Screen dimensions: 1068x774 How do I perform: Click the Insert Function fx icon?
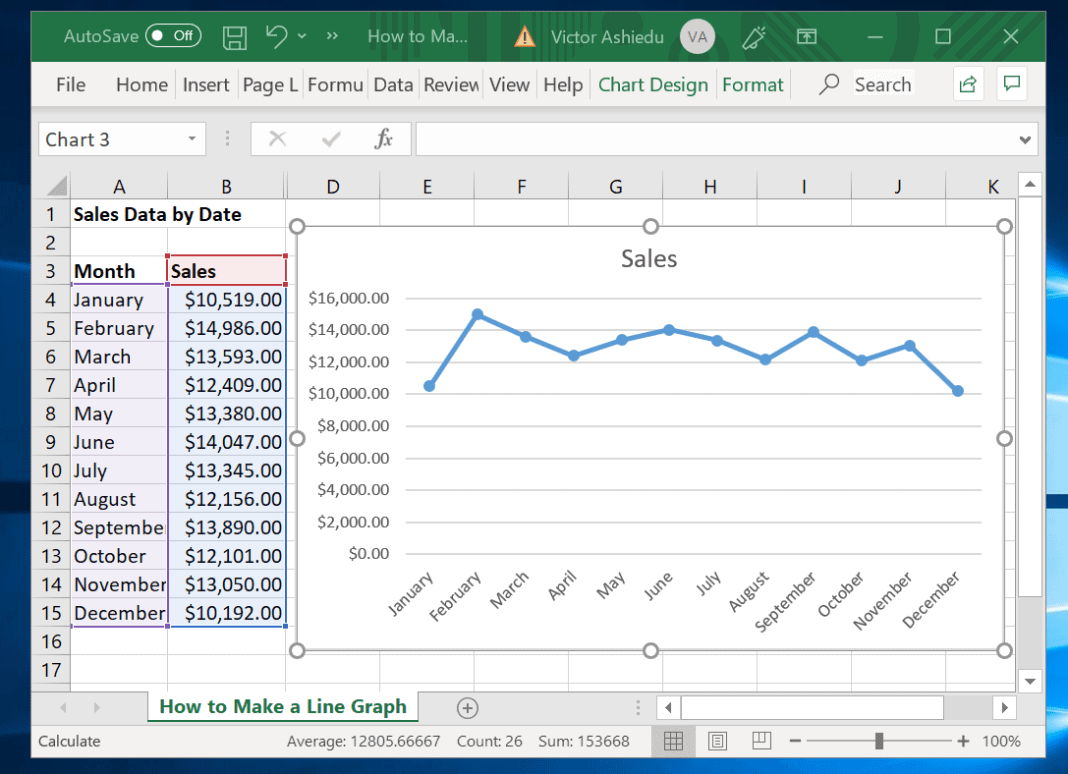[383, 139]
